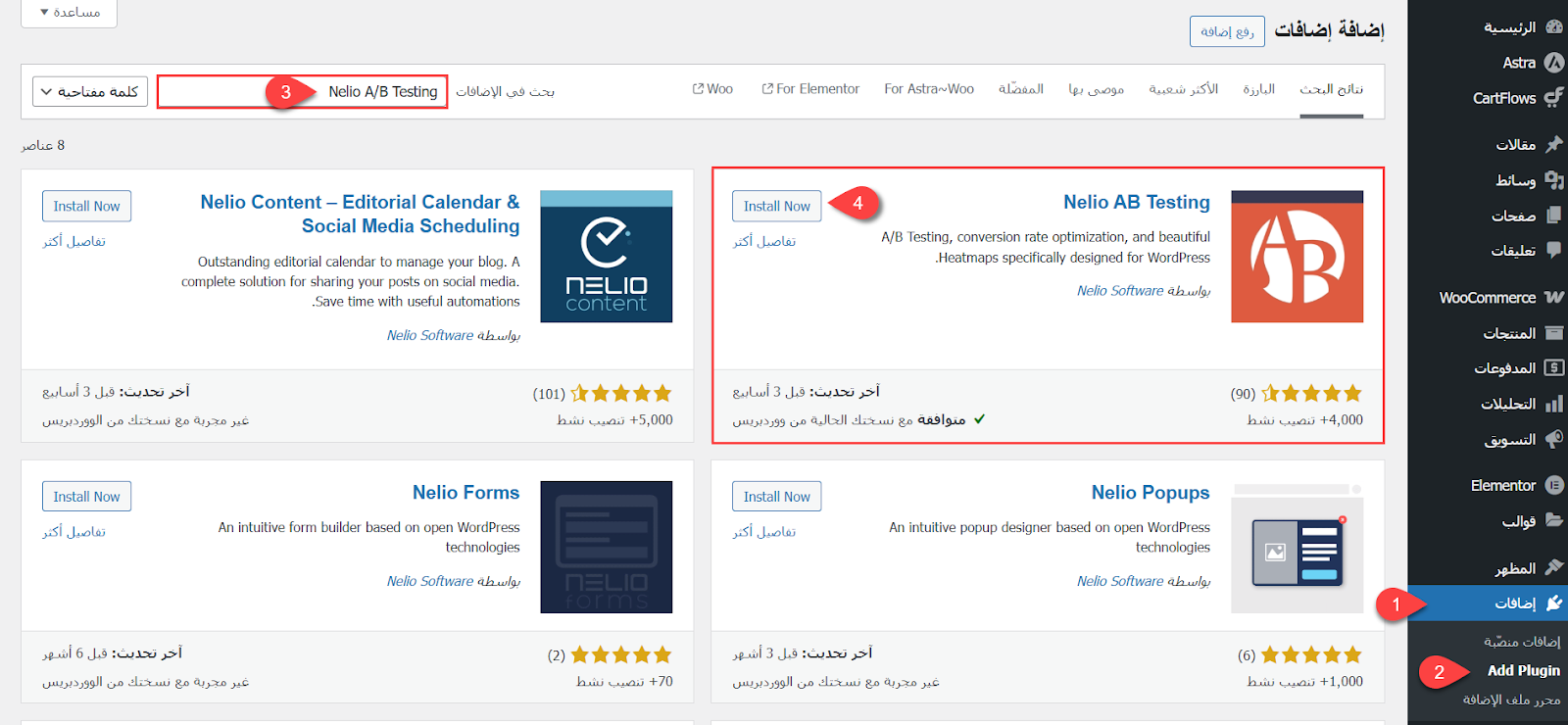Click the مقالات pin icon
The width and height of the screenshot is (1568, 725).
[1553, 144]
